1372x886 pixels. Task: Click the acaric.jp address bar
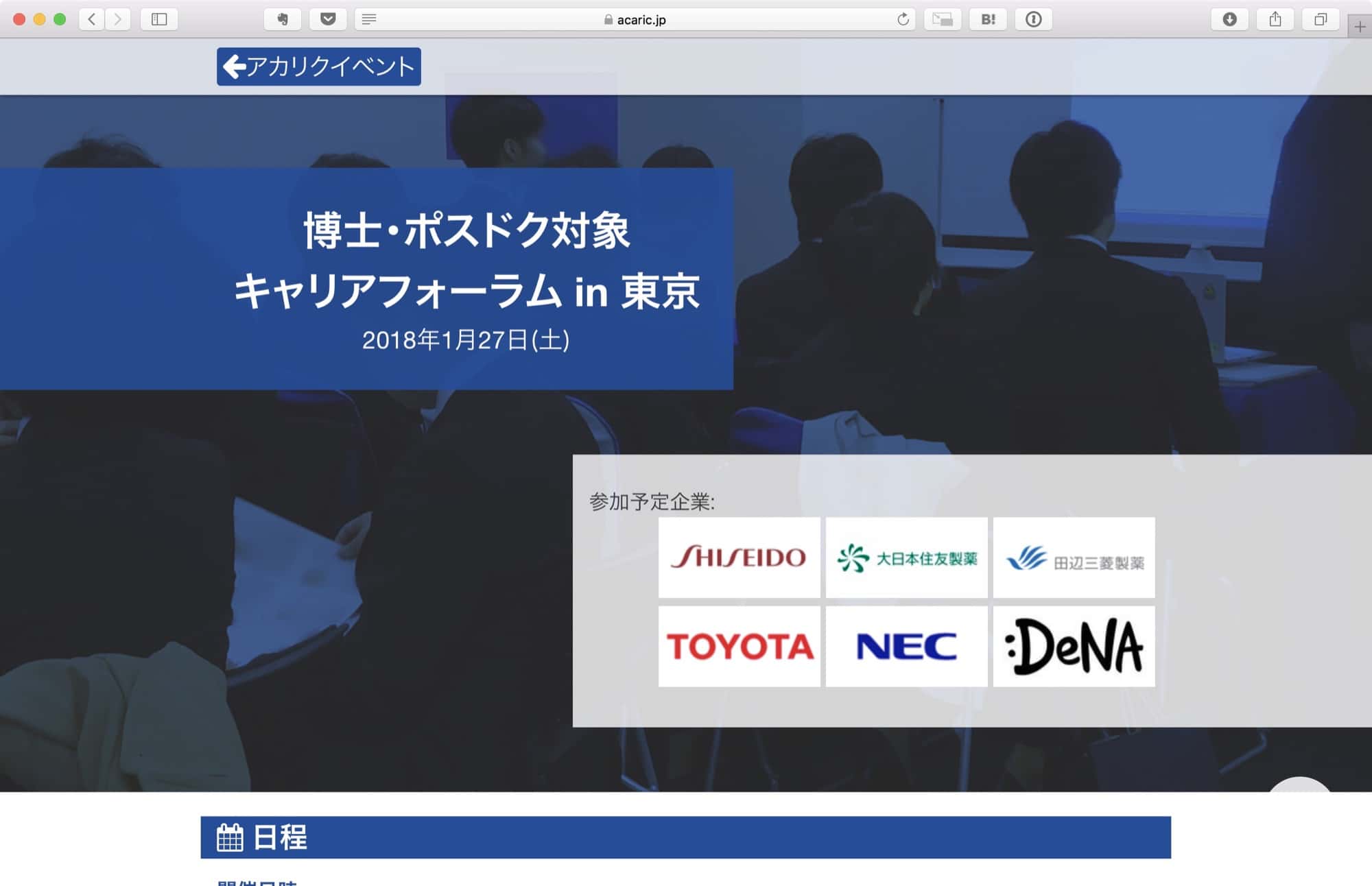[635, 20]
